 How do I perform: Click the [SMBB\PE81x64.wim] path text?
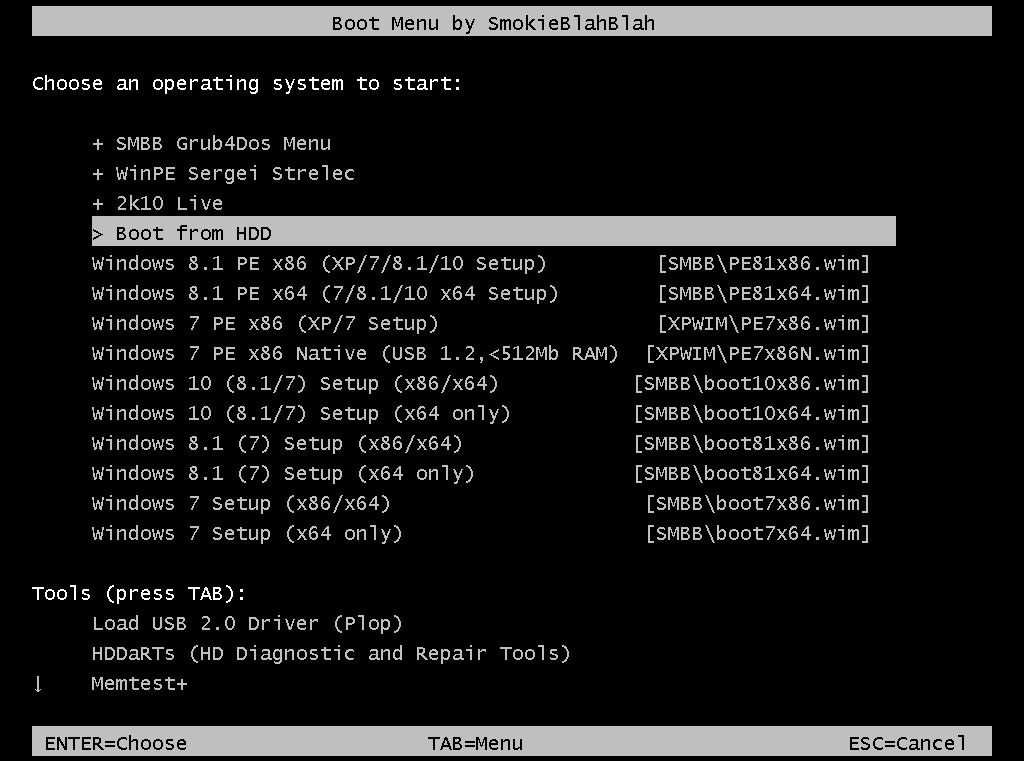coord(763,294)
